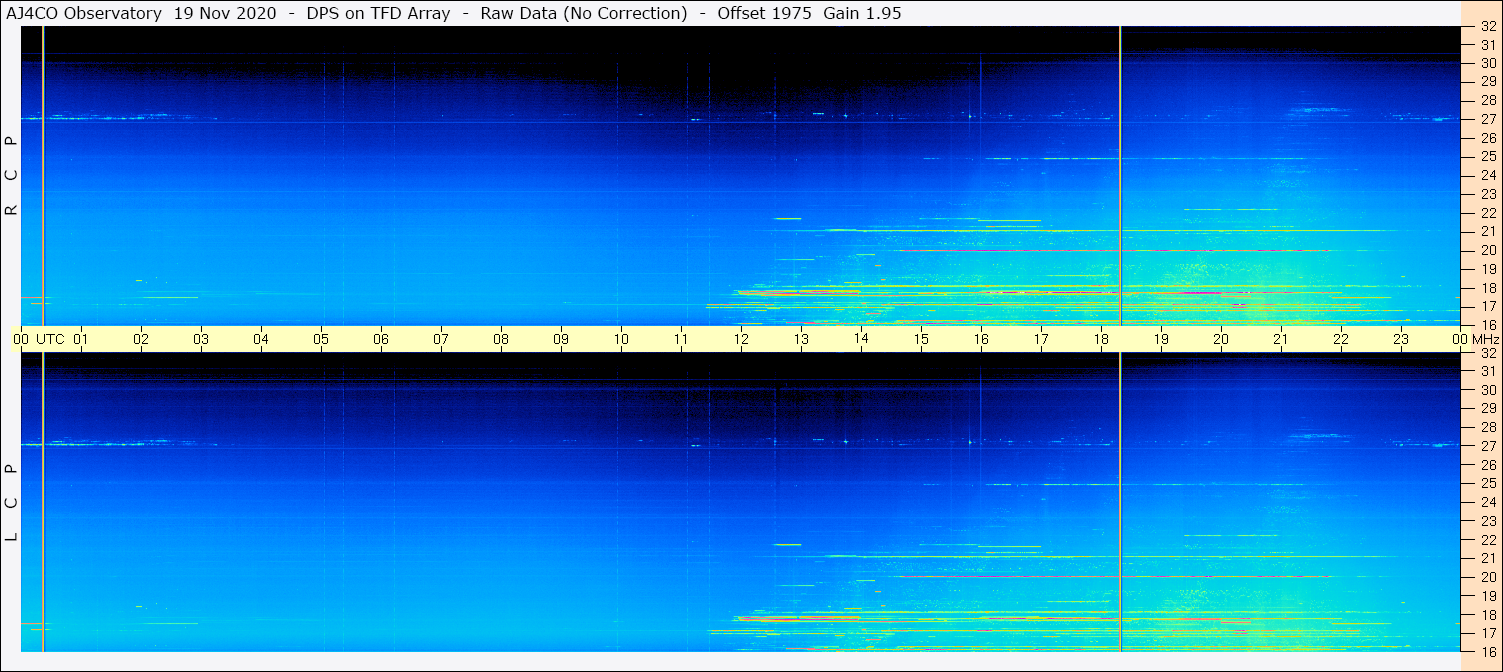The height and width of the screenshot is (672, 1503).
Task: Click the 23 UTC time axis label
Action: pyautogui.click(x=1401, y=339)
